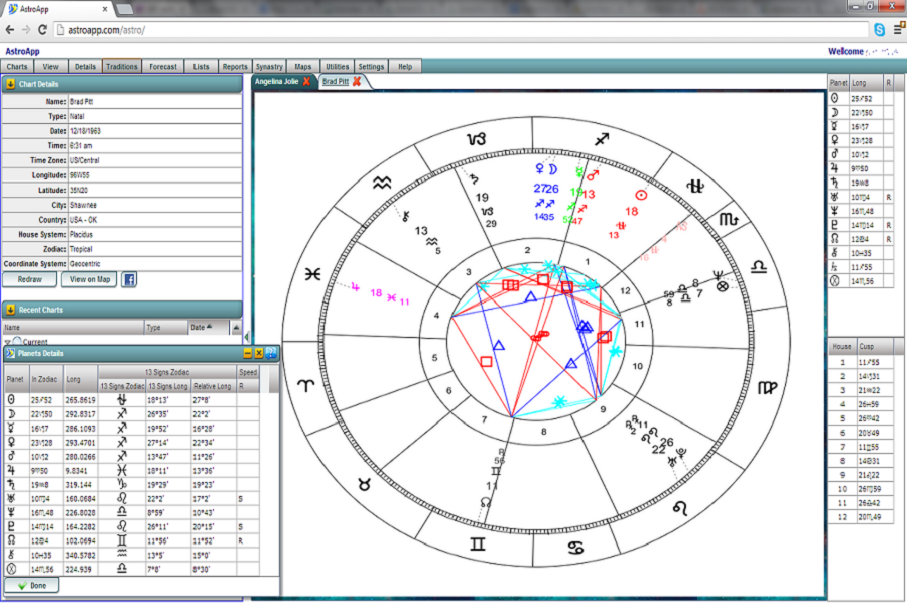Image resolution: width=907 pixels, height=605 pixels.
Task: Collapse the Recent Charts panel
Action: (10, 310)
